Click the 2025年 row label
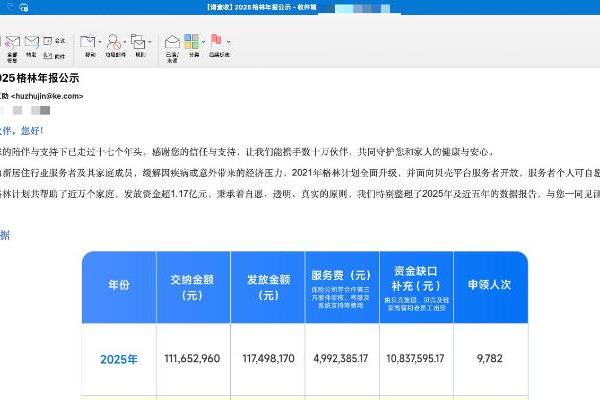The height and width of the screenshot is (400, 600). point(119,359)
